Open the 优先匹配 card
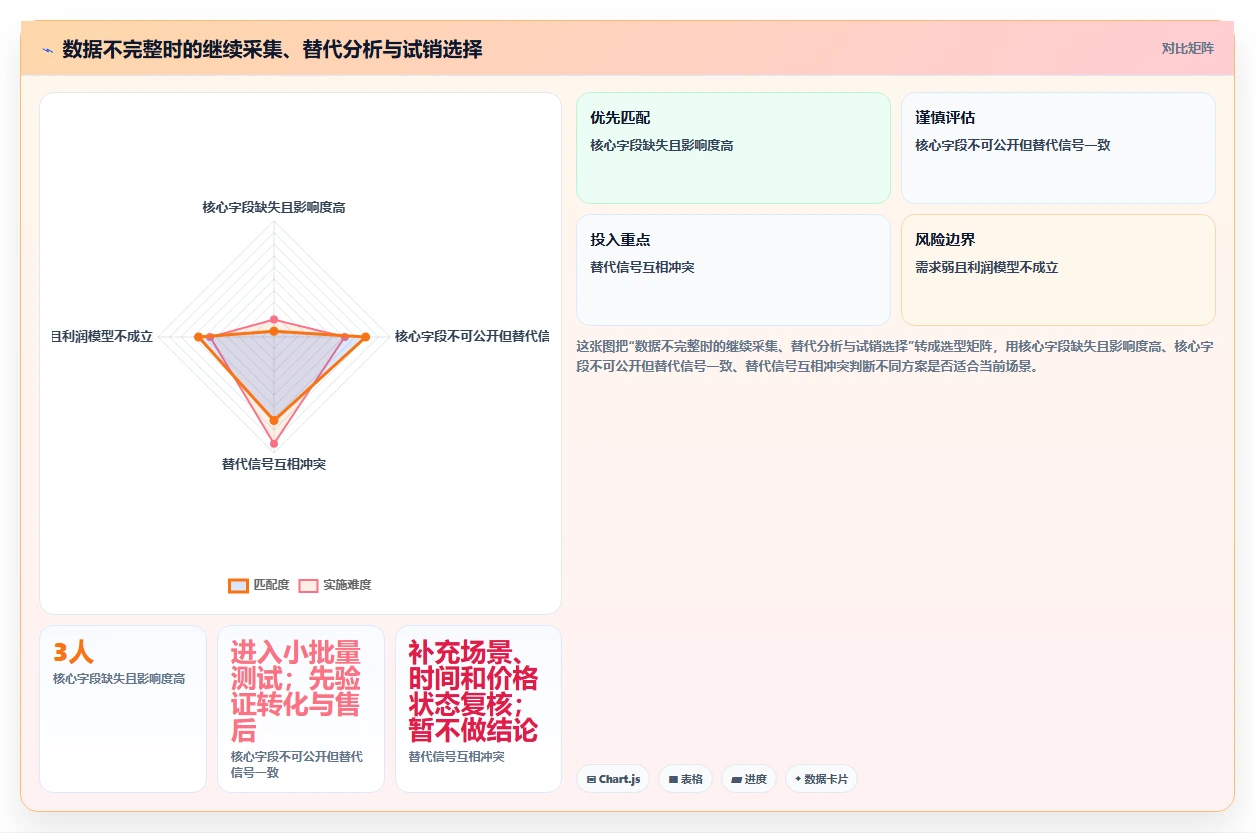The height and width of the screenshot is (833, 1255). click(x=733, y=148)
